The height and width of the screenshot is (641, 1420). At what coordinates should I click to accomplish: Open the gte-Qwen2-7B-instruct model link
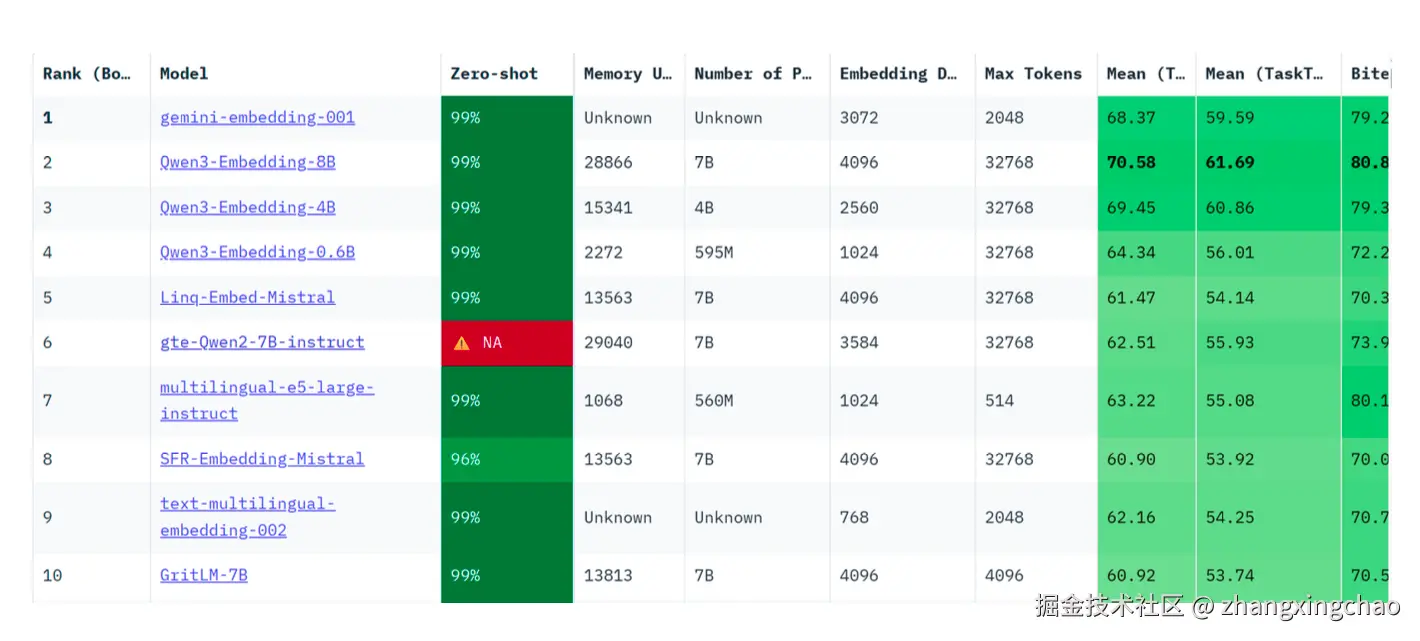coord(262,342)
